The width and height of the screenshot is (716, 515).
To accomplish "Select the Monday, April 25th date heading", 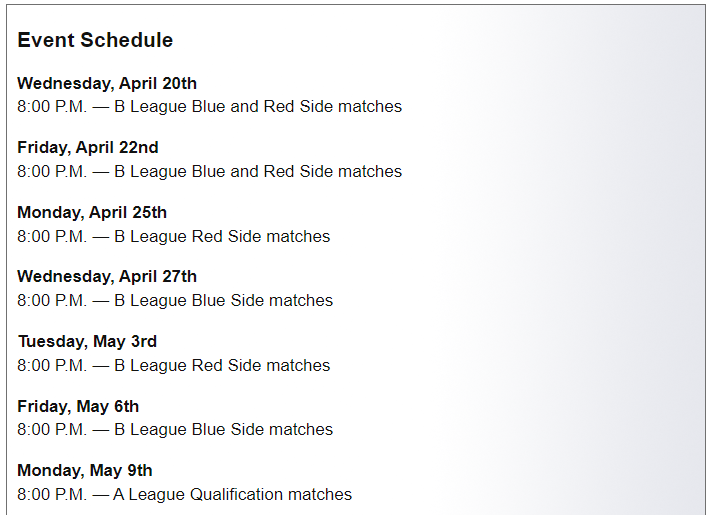I will [92, 212].
